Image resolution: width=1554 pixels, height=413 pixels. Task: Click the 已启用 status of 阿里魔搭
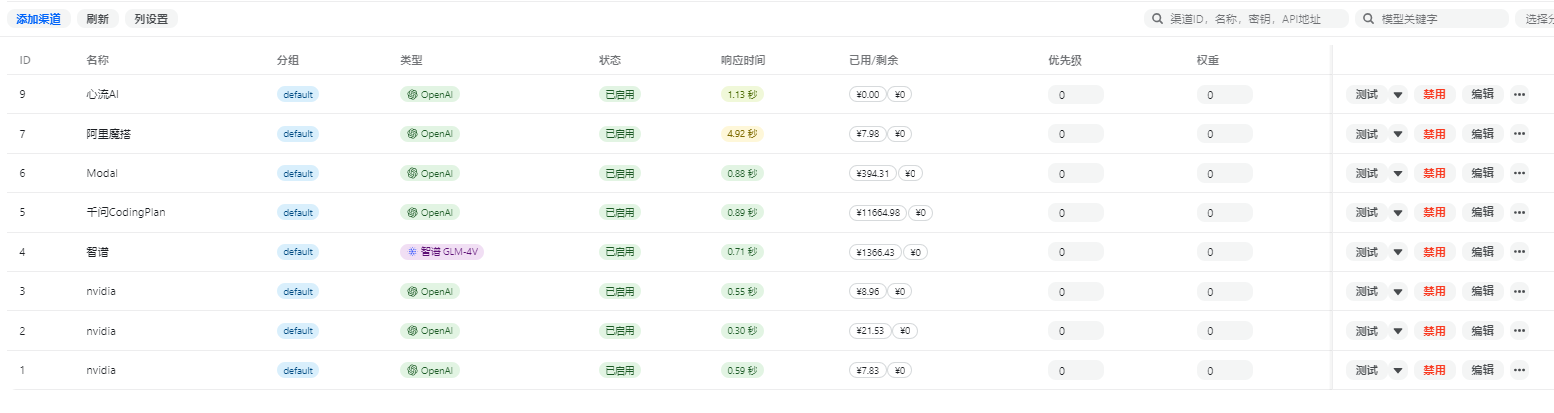click(x=620, y=134)
